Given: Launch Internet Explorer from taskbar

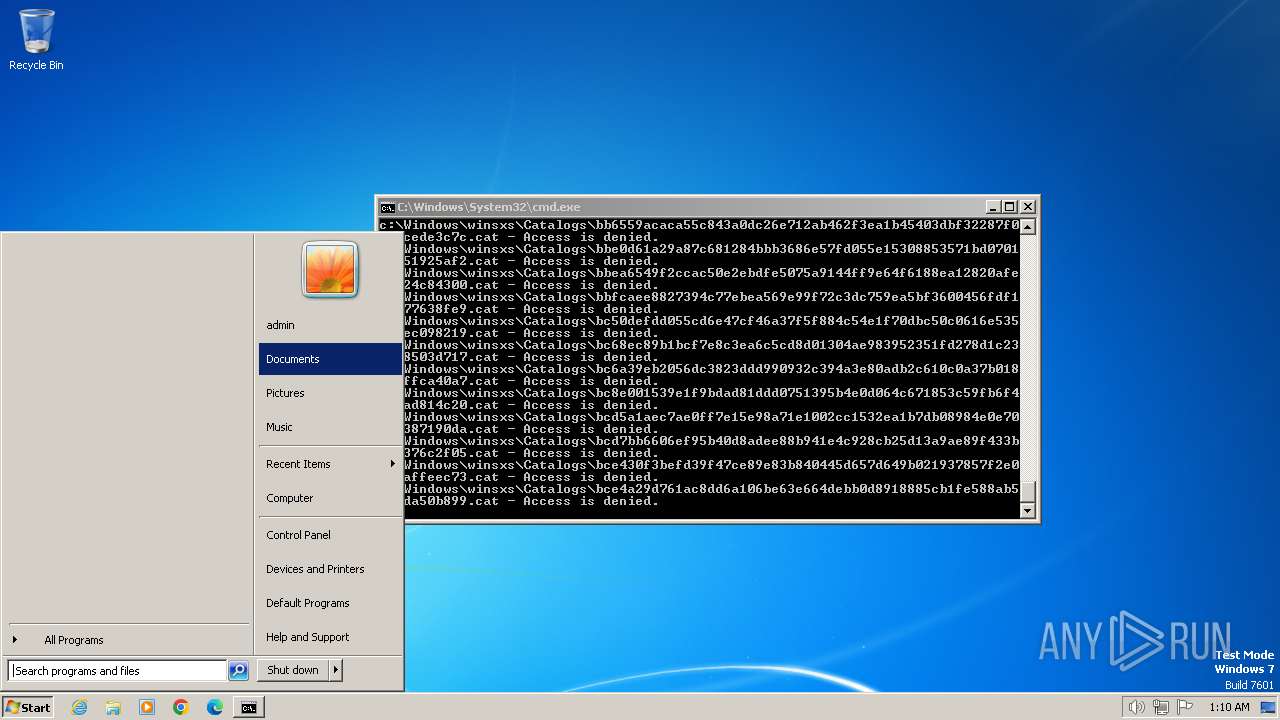Looking at the screenshot, I should click(79, 707).
